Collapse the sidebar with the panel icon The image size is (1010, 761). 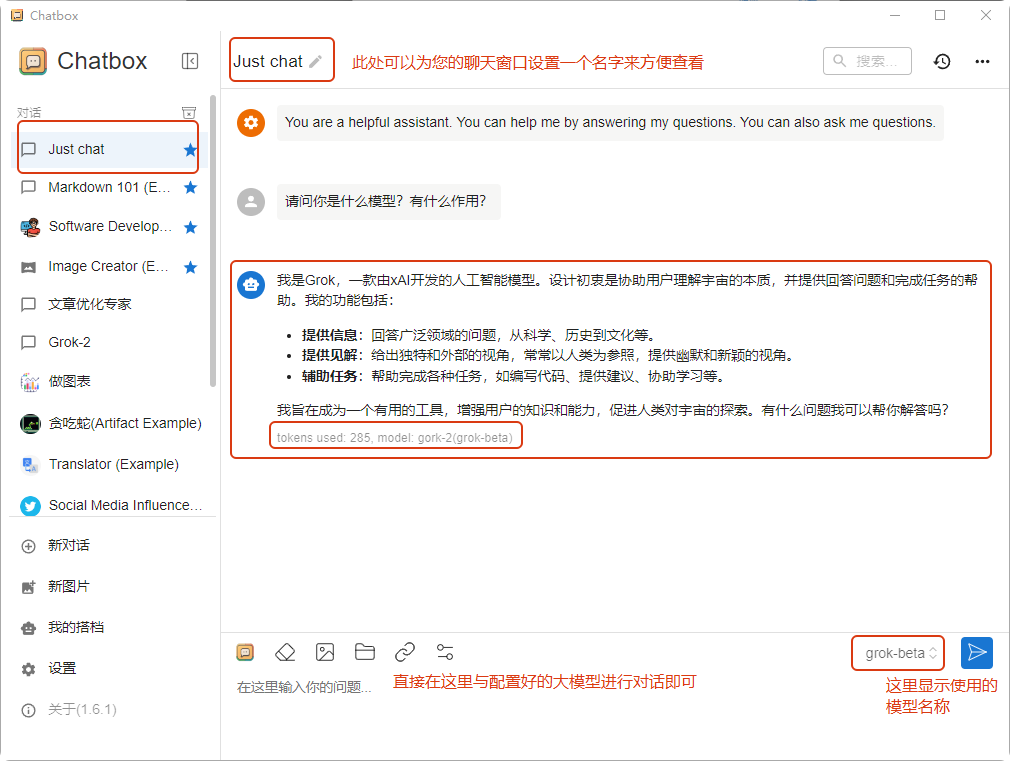click(x=189, y=61)
